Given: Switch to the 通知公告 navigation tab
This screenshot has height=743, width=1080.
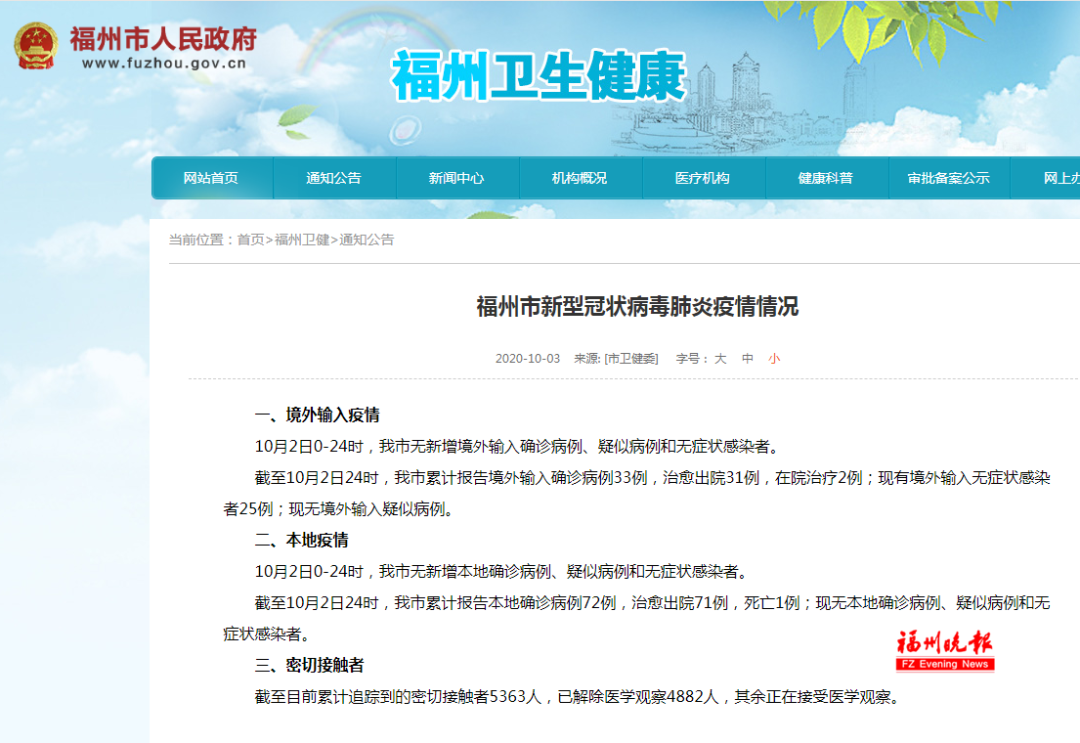Looking at the screenshot, I should tap(334, 177).
